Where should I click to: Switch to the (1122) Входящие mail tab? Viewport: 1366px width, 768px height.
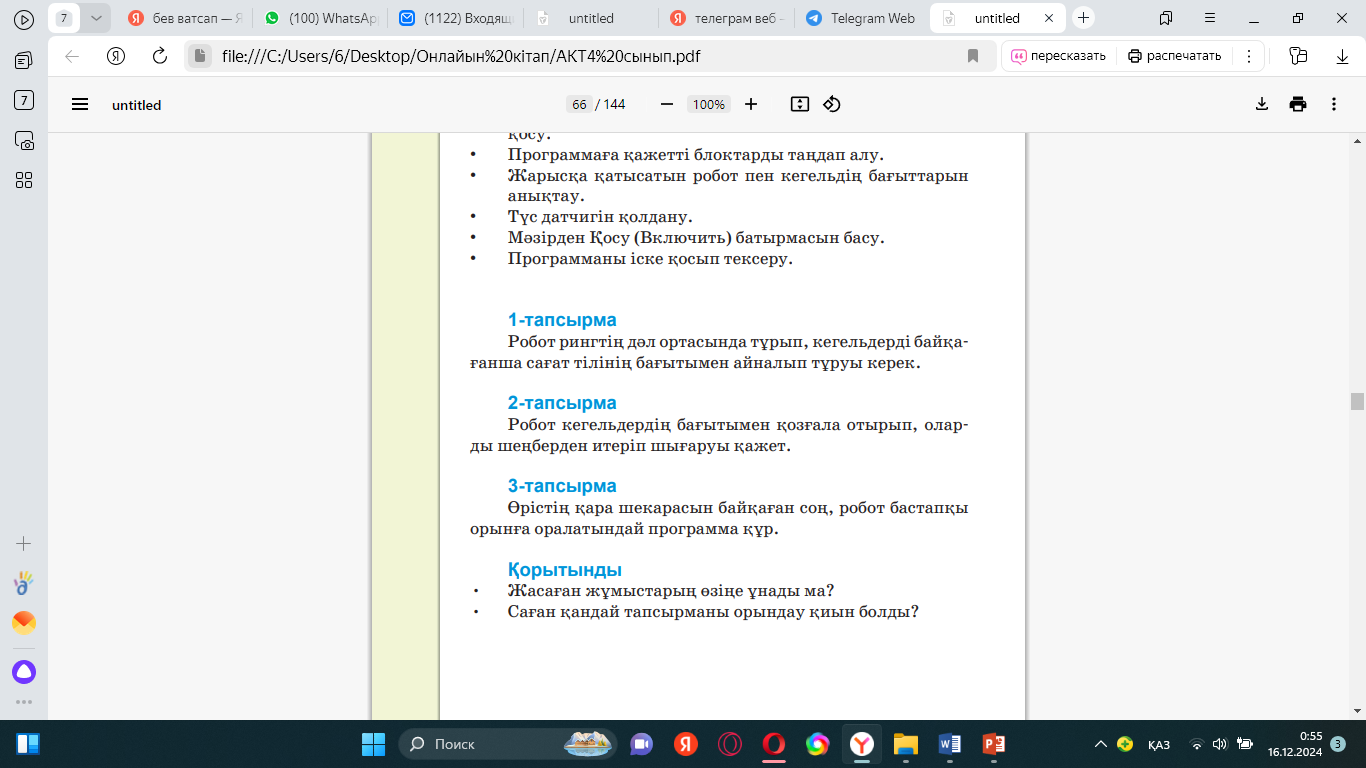coord(457,18)
